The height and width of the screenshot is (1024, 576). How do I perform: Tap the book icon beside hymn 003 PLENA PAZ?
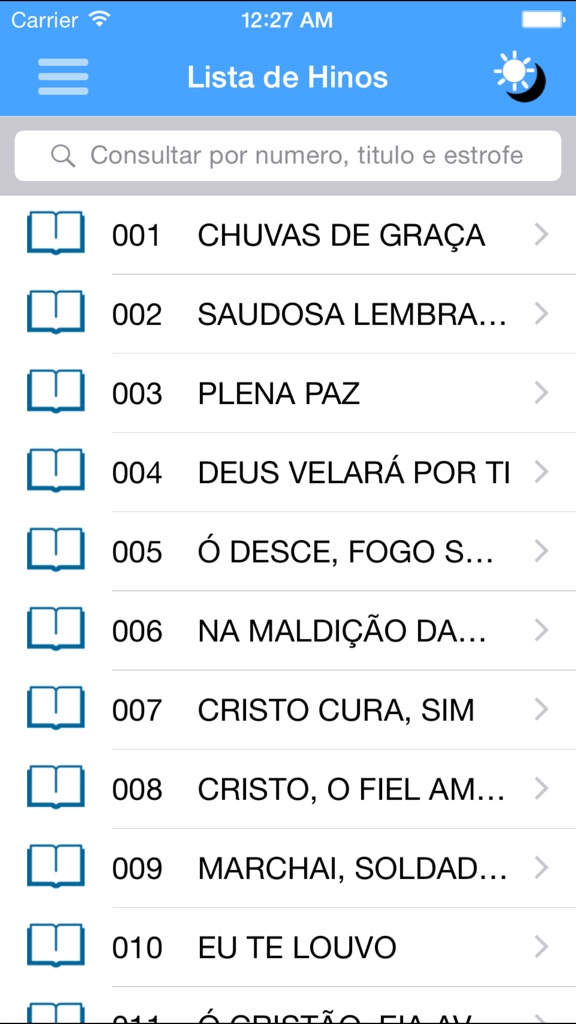(55, 392)
